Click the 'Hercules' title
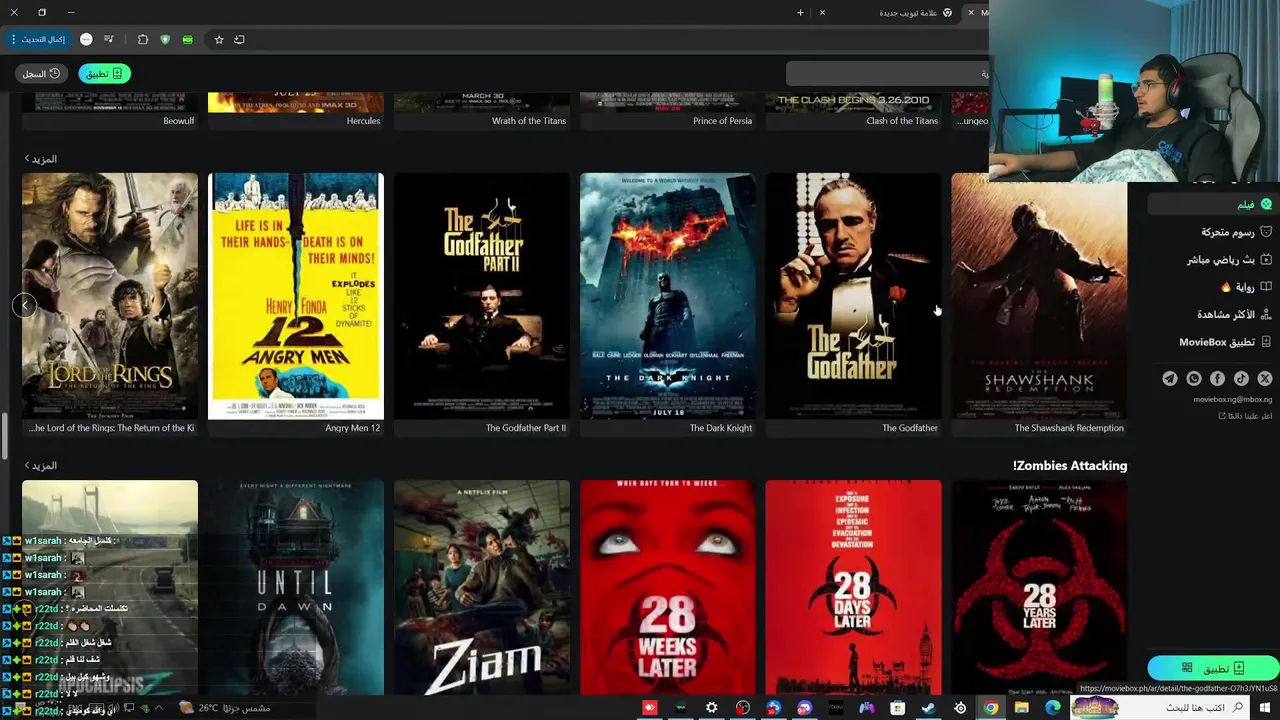 363,121
